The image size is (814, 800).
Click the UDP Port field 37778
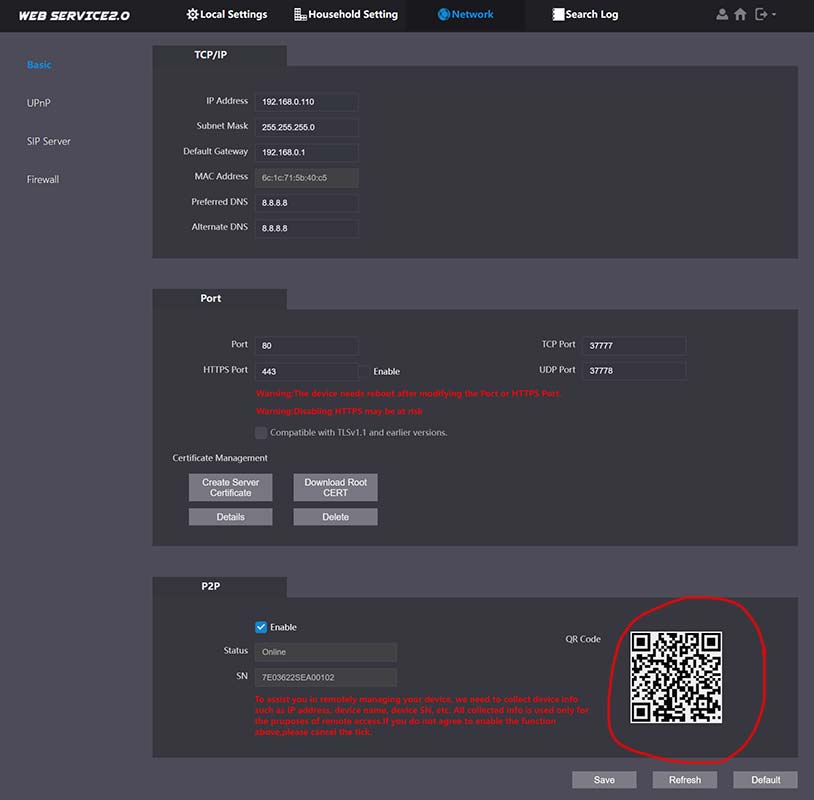point(634,370)
